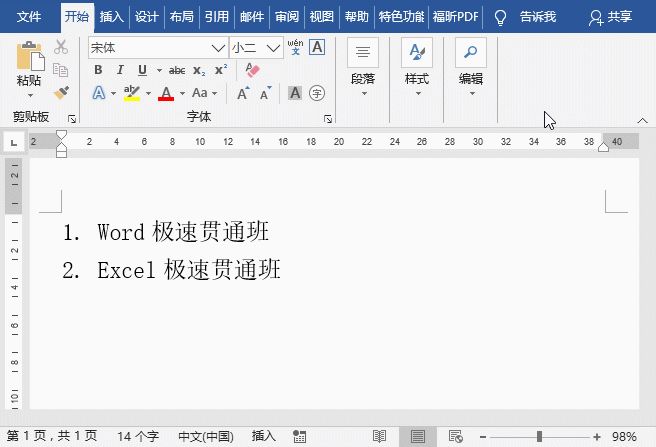This screenshot has width=656, height=447.
Task: Open the Paste options arrow
Action: [30, 95]
